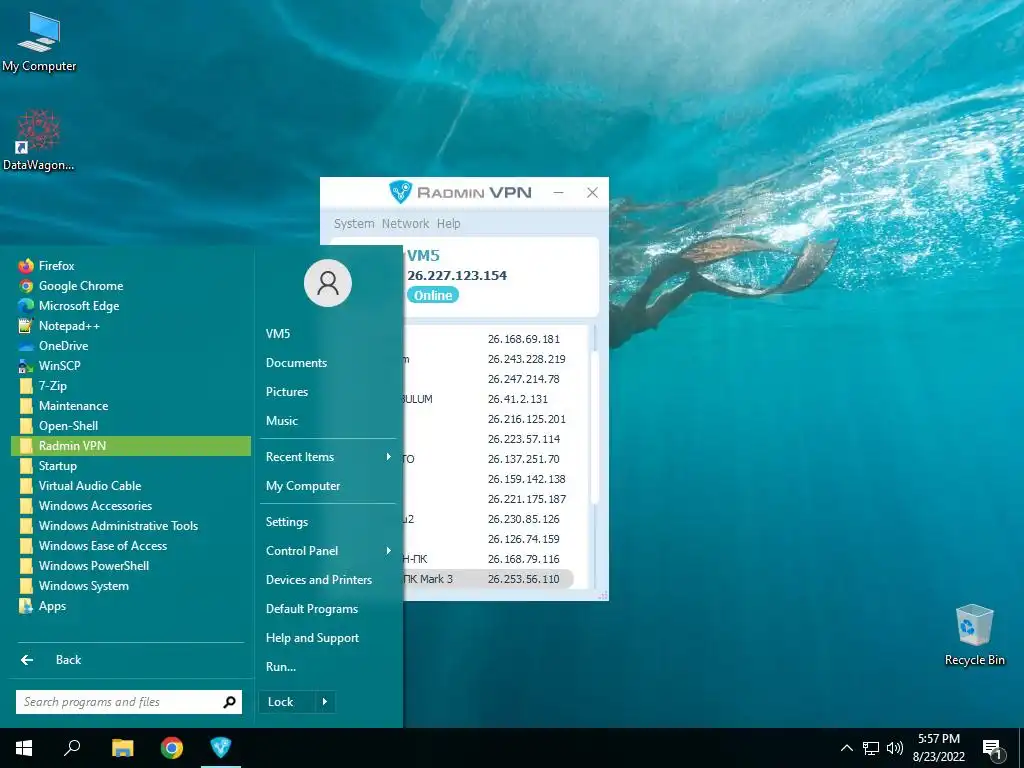Open My Computer desktop icon
Screen dimensions: 1024x768
[x=39, y=42]
